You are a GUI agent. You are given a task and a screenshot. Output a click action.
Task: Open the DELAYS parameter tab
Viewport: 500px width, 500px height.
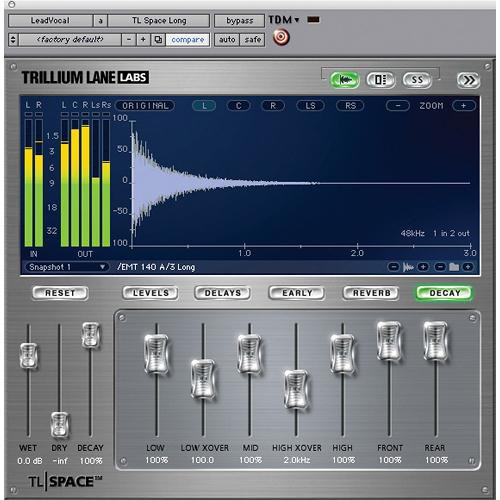point(223,293)
